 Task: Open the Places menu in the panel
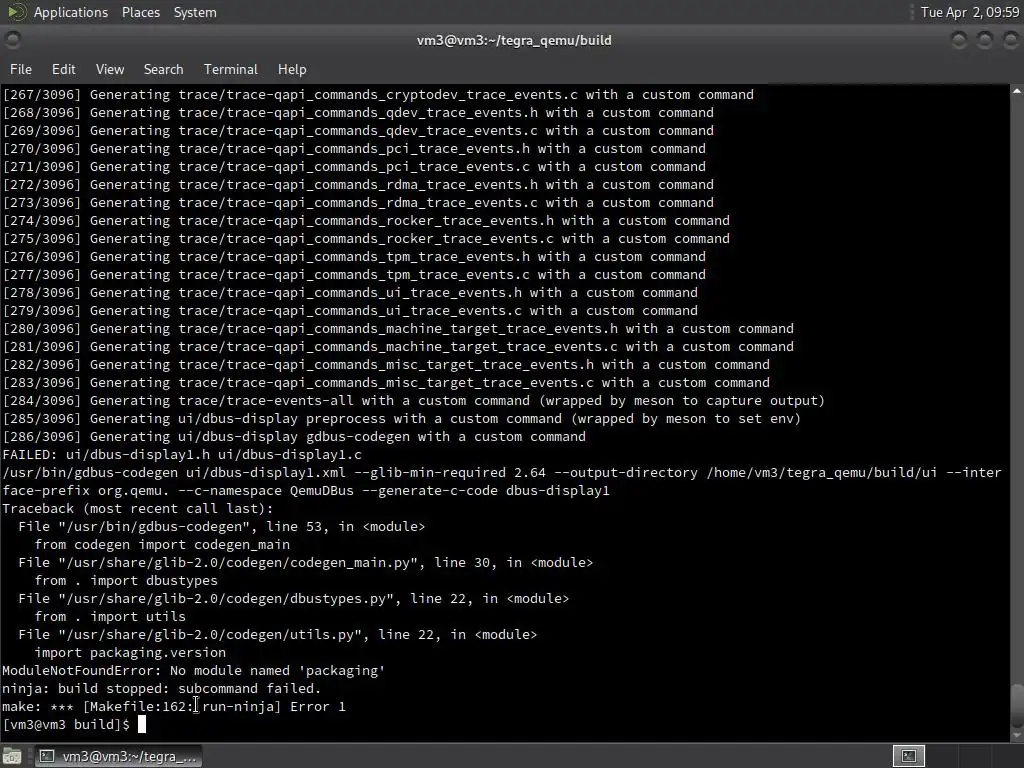click(x=140, y=12)
